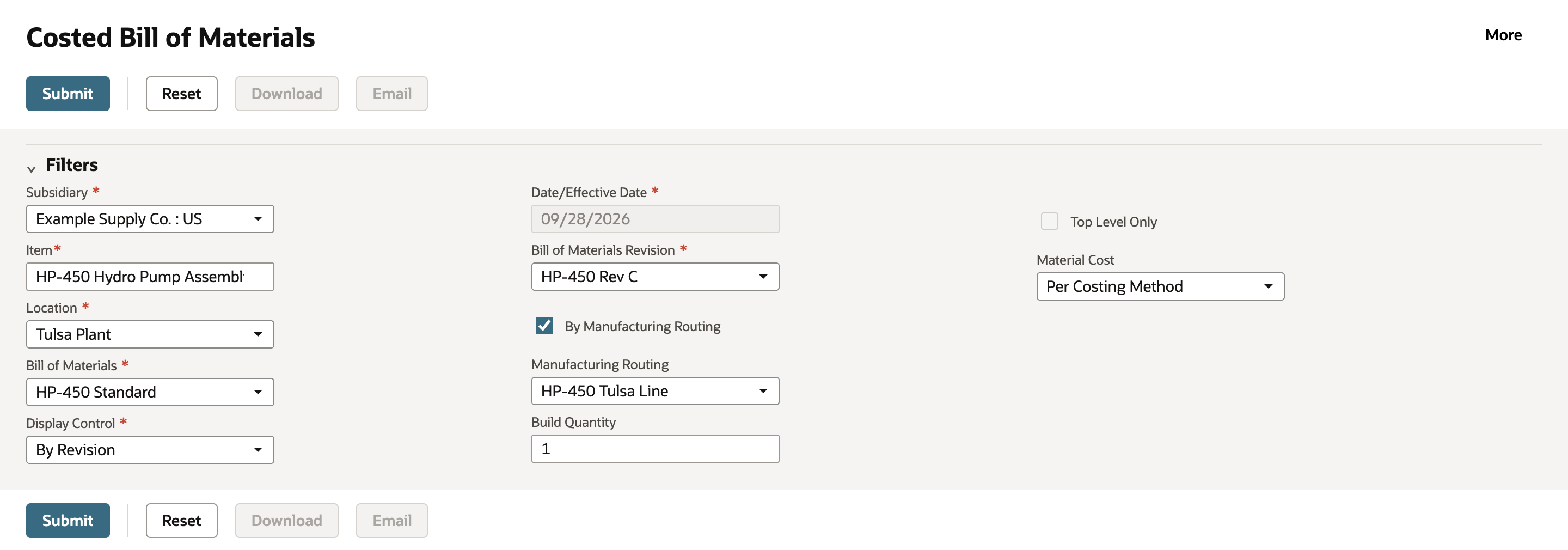Uncheck By Manufacturing Routing checkbox

[x=544, y=326]
